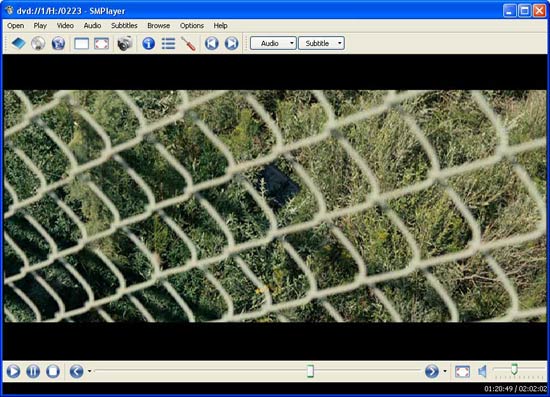The image size is (550, 397).
Task: Open the Audio track dropdown
Action: click(273, 43)
